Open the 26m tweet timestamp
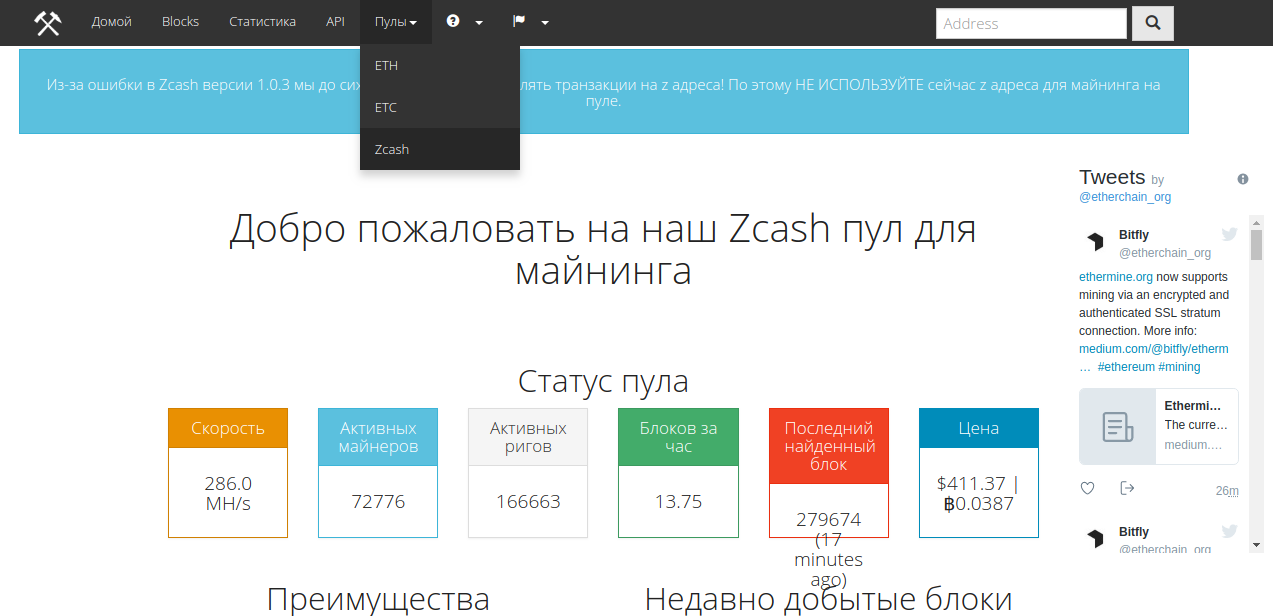Screen dimensions: 1273x616 coord(1227,491)
